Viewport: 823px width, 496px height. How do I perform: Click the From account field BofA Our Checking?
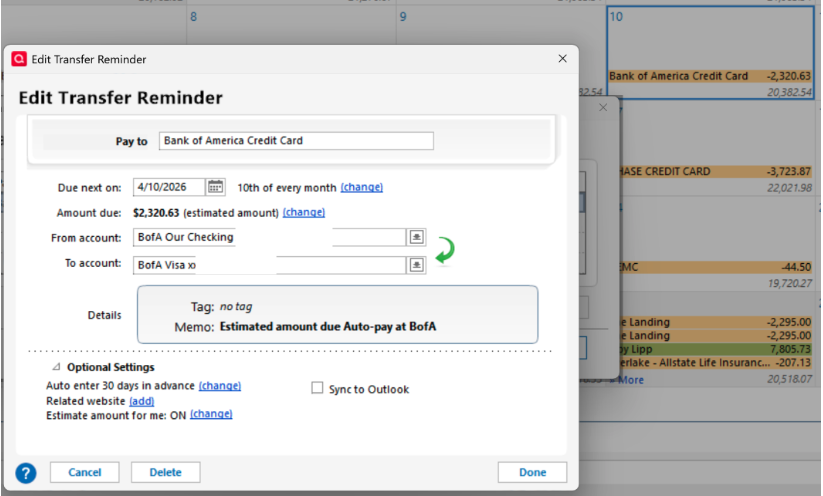[x=270, y=237]
